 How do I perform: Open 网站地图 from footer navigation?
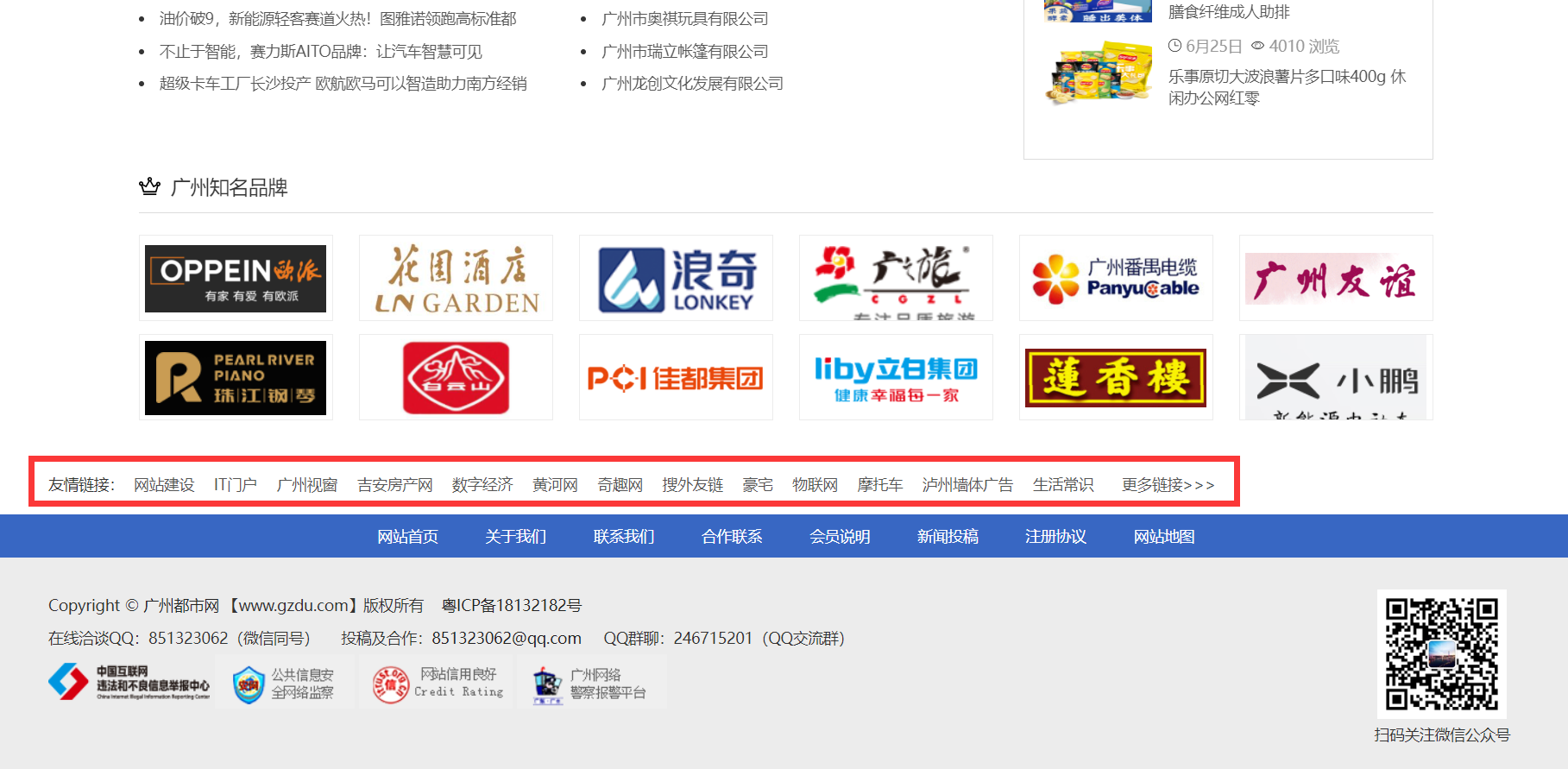point(1163,537)
